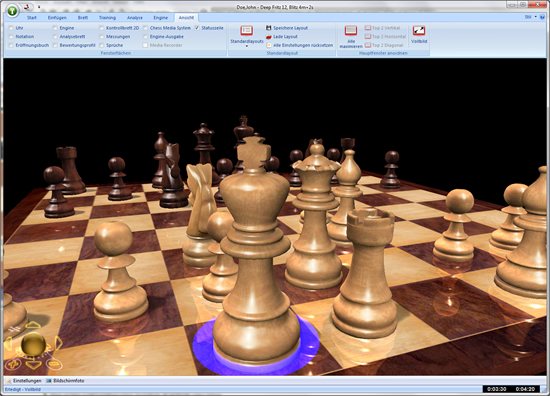
Task: Click the Bildschirmfoto button
Action: tap(65, 381)
